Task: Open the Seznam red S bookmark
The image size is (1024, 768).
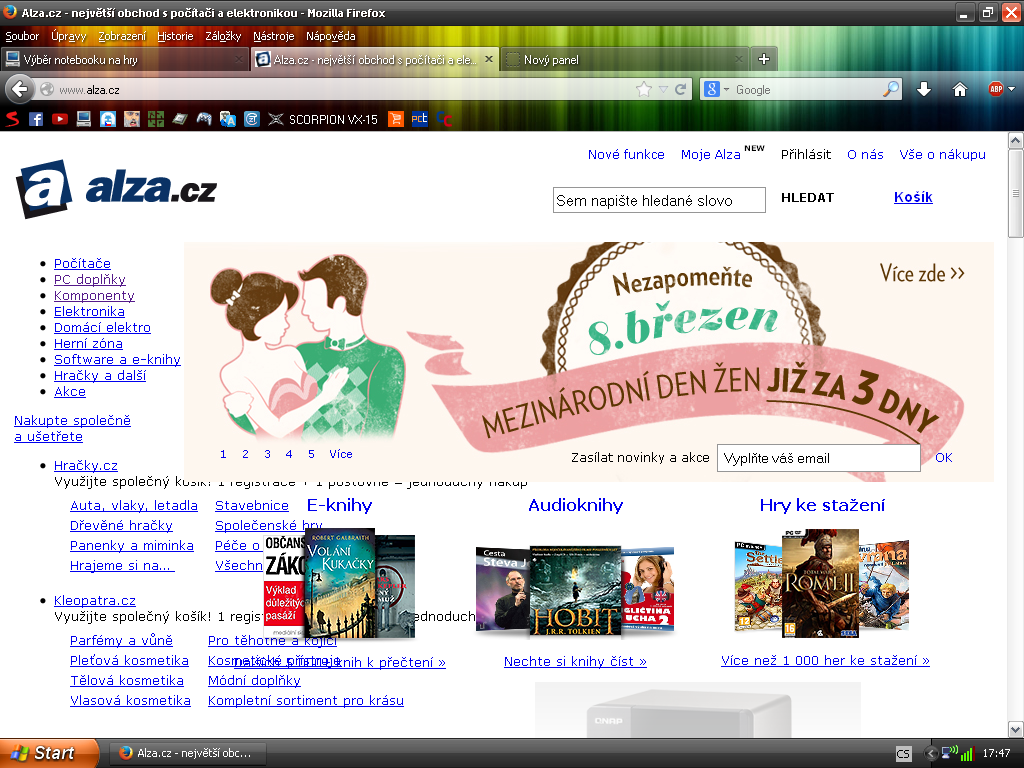Action: pyautogui.click(x=12, y=119)
